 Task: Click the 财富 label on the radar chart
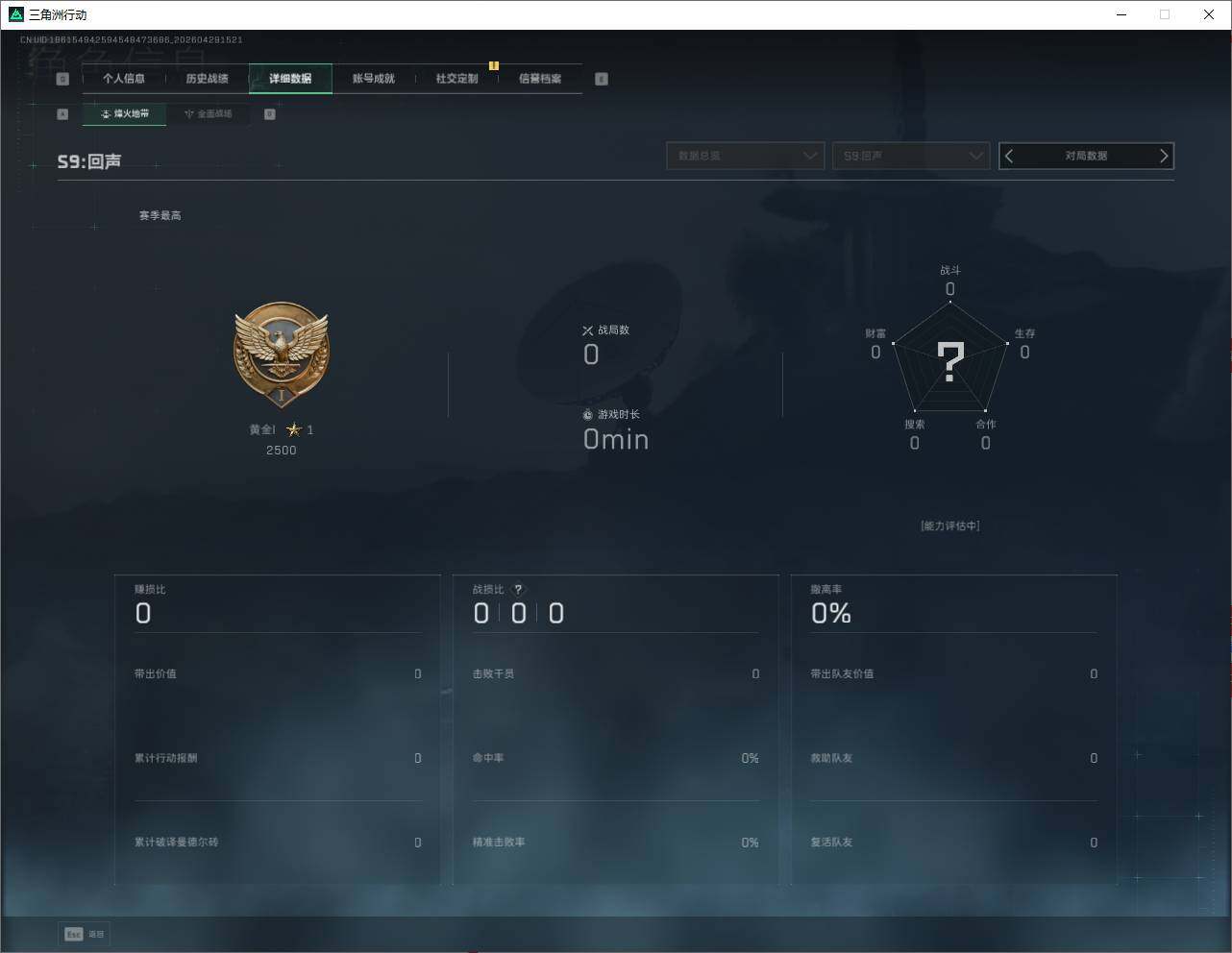tap(875, 333)
